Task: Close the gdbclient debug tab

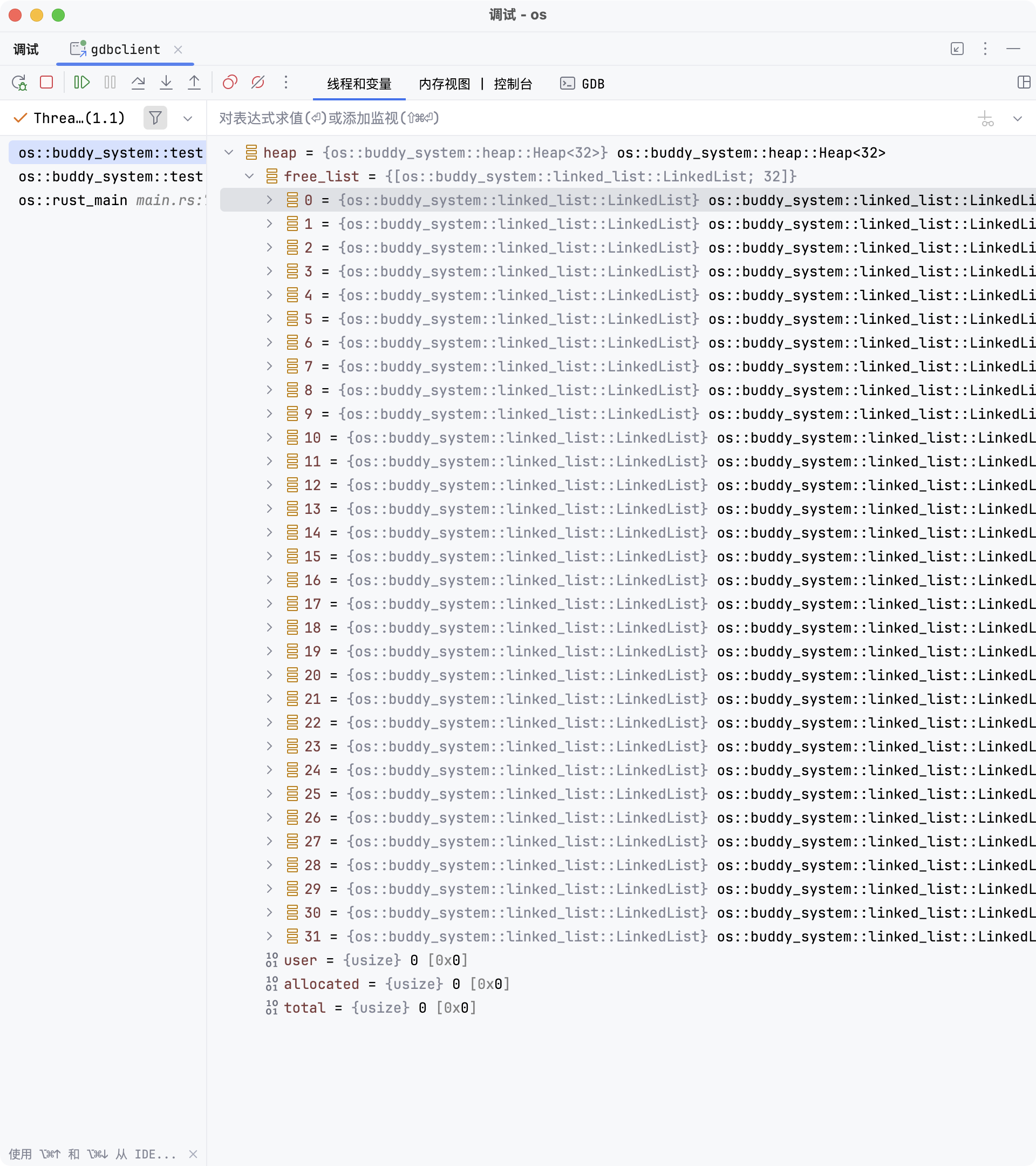Action: (x=178, y=50)
